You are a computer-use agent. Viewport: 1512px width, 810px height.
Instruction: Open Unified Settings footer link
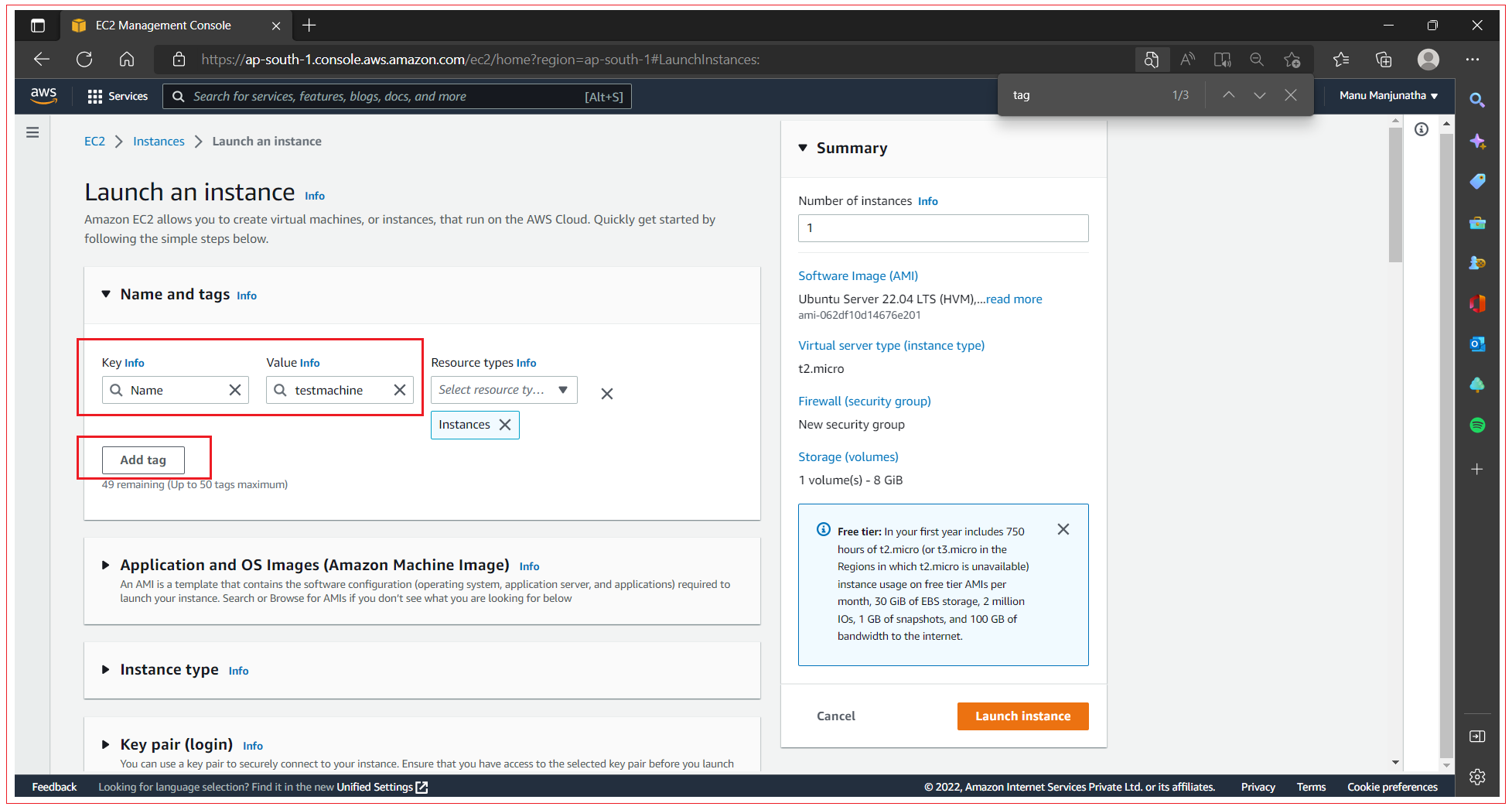coord(382,787)
